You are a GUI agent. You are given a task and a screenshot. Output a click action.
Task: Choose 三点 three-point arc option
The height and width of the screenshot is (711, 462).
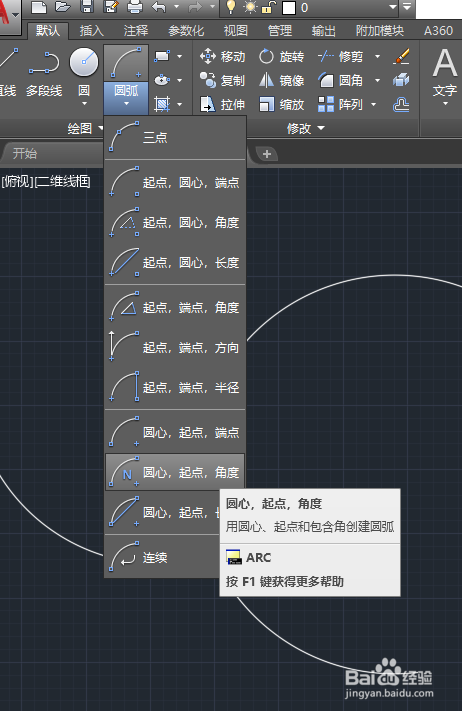click(x=175, y=137)
